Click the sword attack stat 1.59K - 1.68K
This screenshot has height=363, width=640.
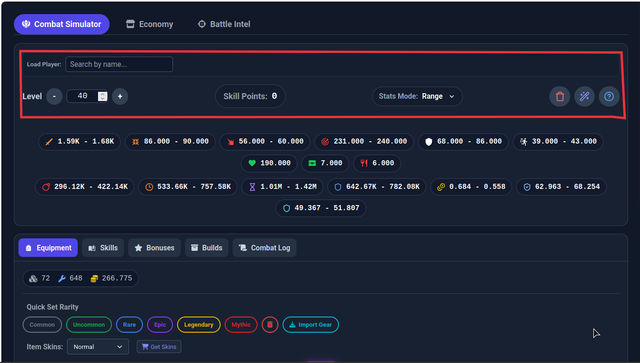(x=80, y=142)
